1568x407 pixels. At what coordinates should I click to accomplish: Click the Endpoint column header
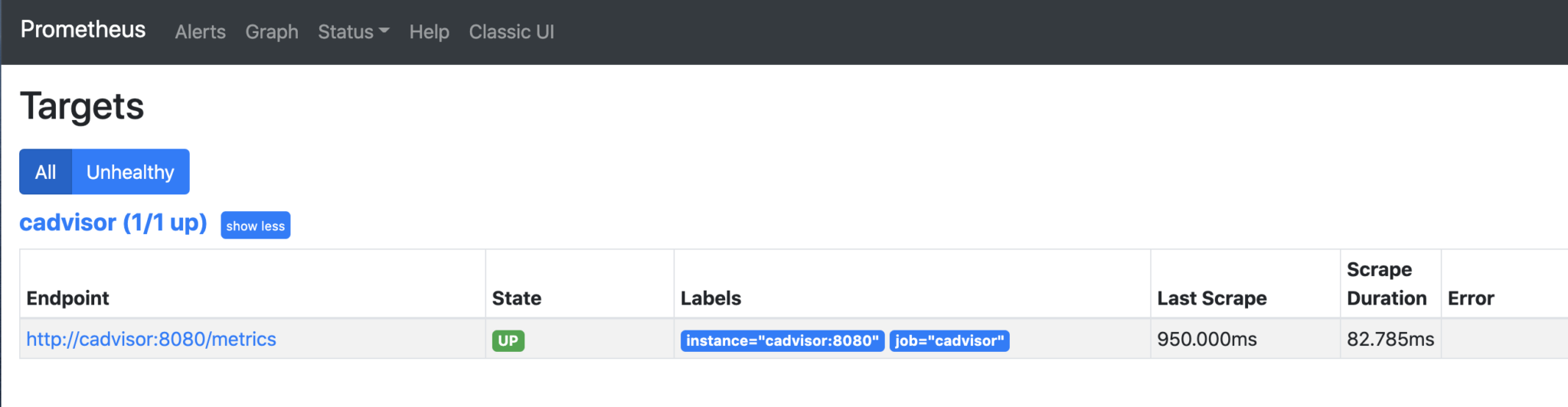coord(68,298)
